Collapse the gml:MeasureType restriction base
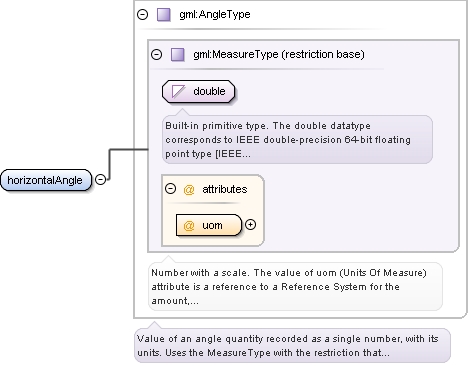Screen dimensions: 469x366 (156, 54)
